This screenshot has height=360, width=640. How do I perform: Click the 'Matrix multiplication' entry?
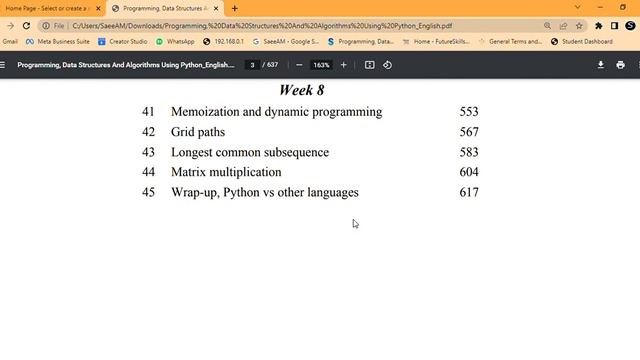tap(226, 172)
